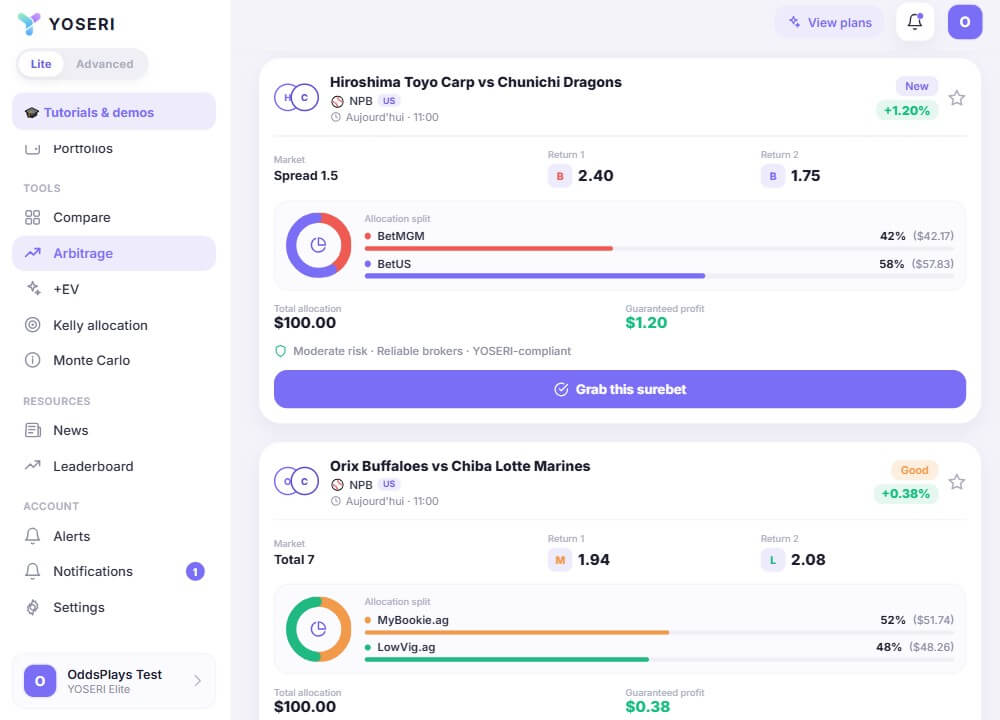Screen dimensions: 1000x720
Task: Open Tutorials & demos
Action: pyautogui.click(x=114, y=112)
